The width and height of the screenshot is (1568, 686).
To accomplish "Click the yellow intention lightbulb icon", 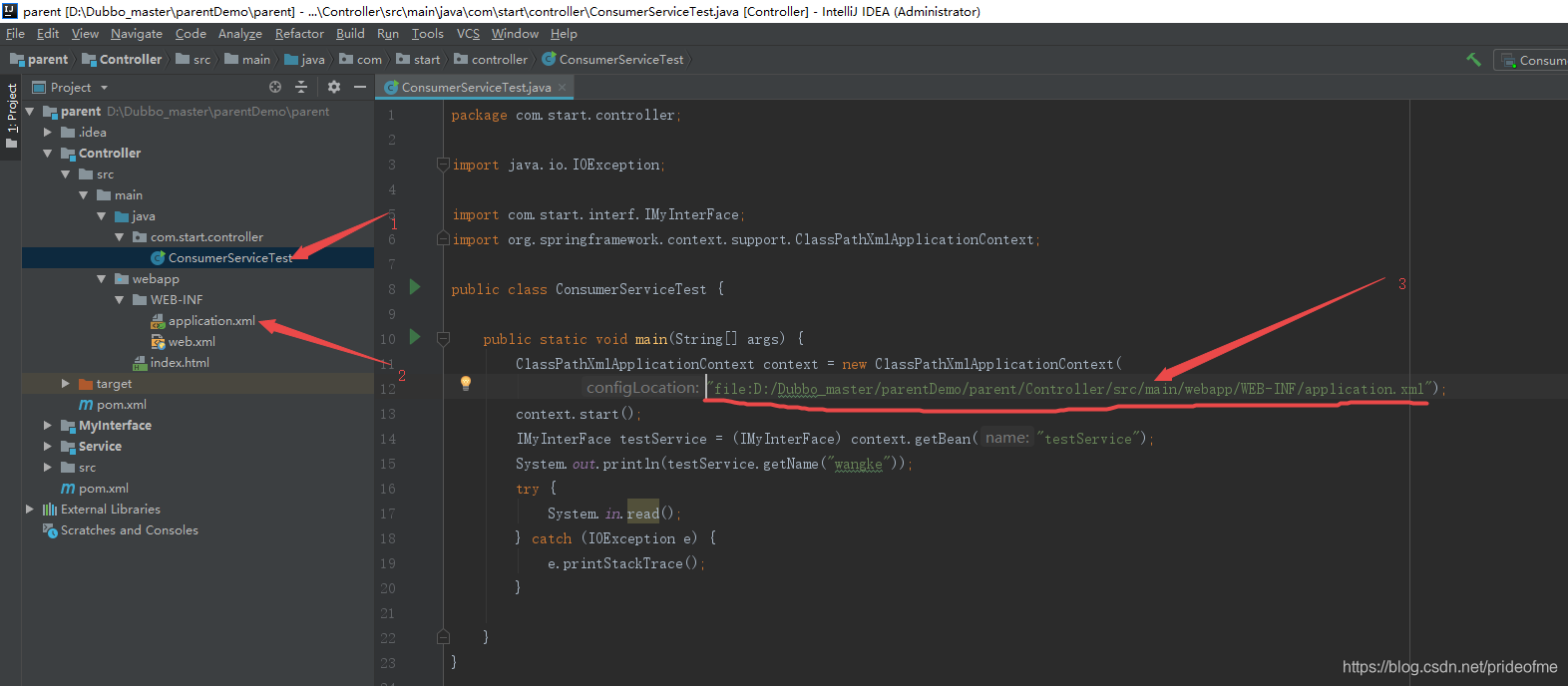I will (x=465, y=383).
